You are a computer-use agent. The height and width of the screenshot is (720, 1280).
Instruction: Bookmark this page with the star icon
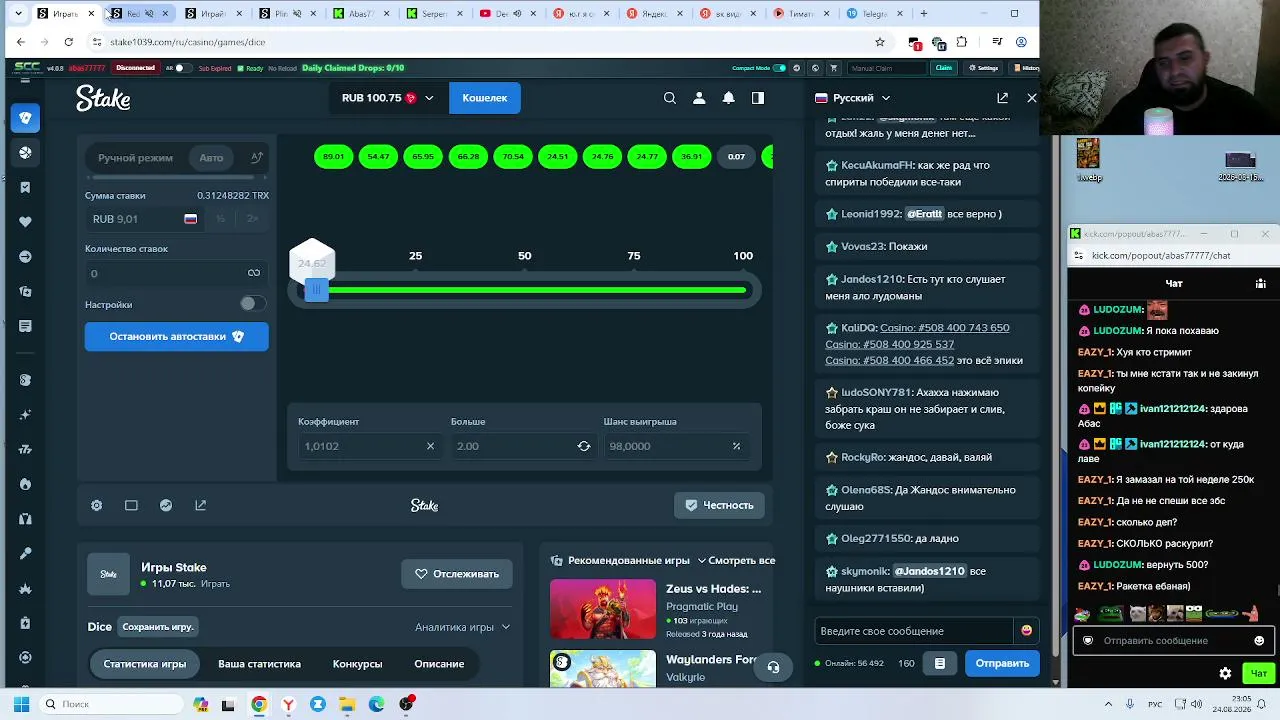880,42
